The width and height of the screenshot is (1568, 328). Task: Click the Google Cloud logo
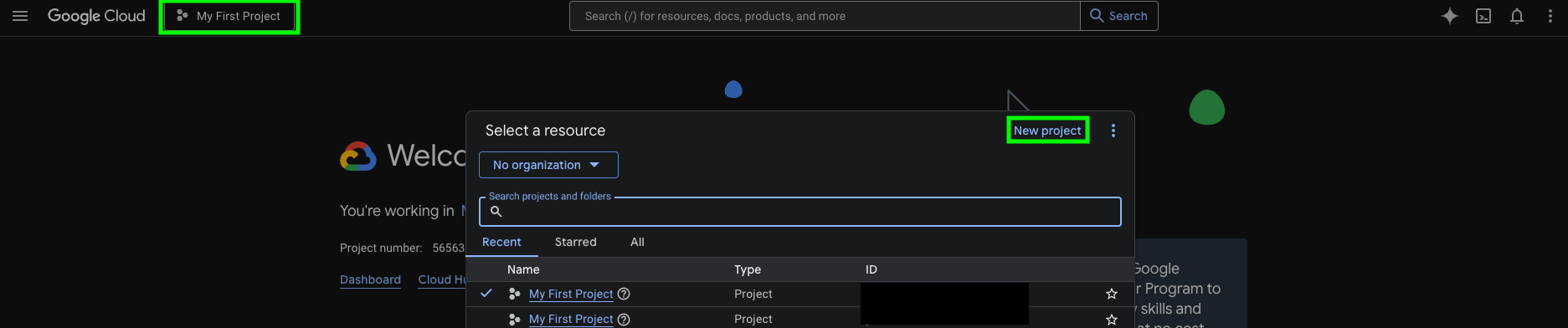96,16
